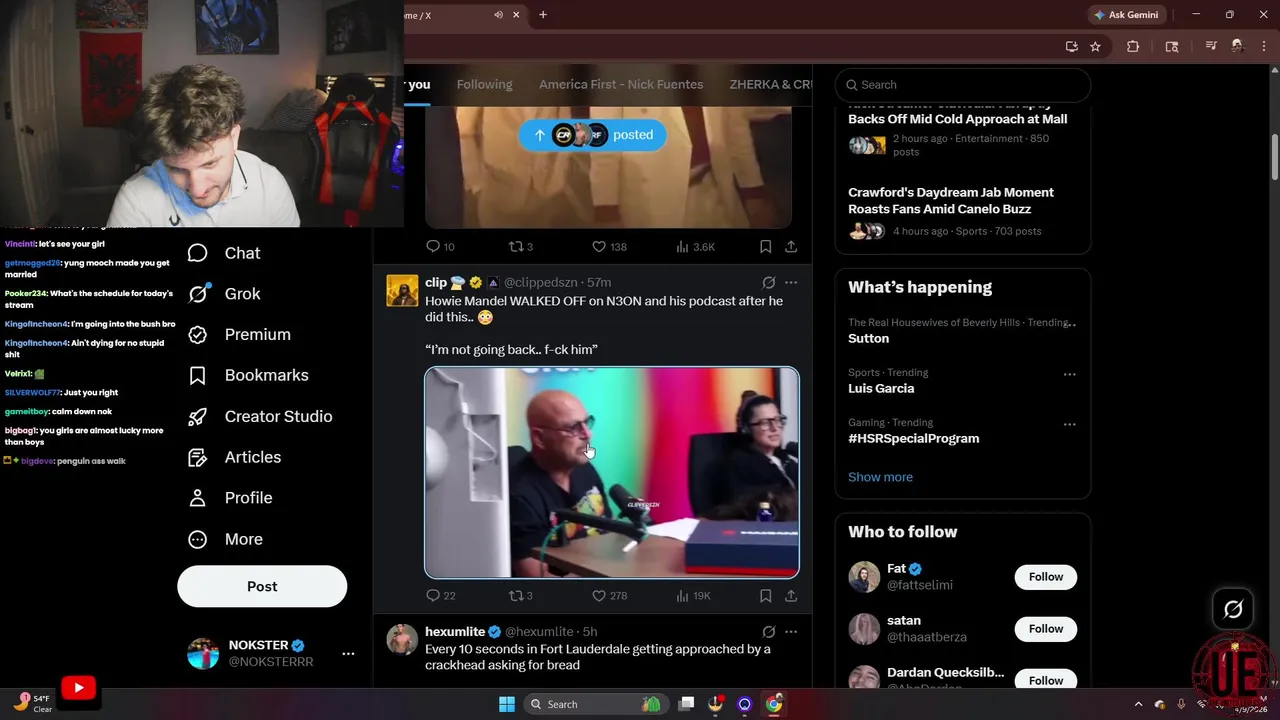Open America First - Nick Fuentes tab

(621, 85)
